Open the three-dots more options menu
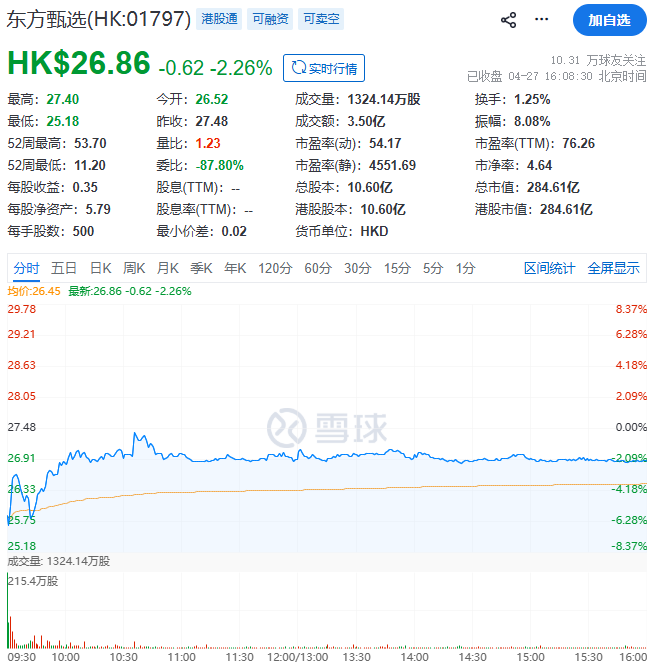Image resolution: width=655 pixels, height=668 pixels. tap(541, 20)
